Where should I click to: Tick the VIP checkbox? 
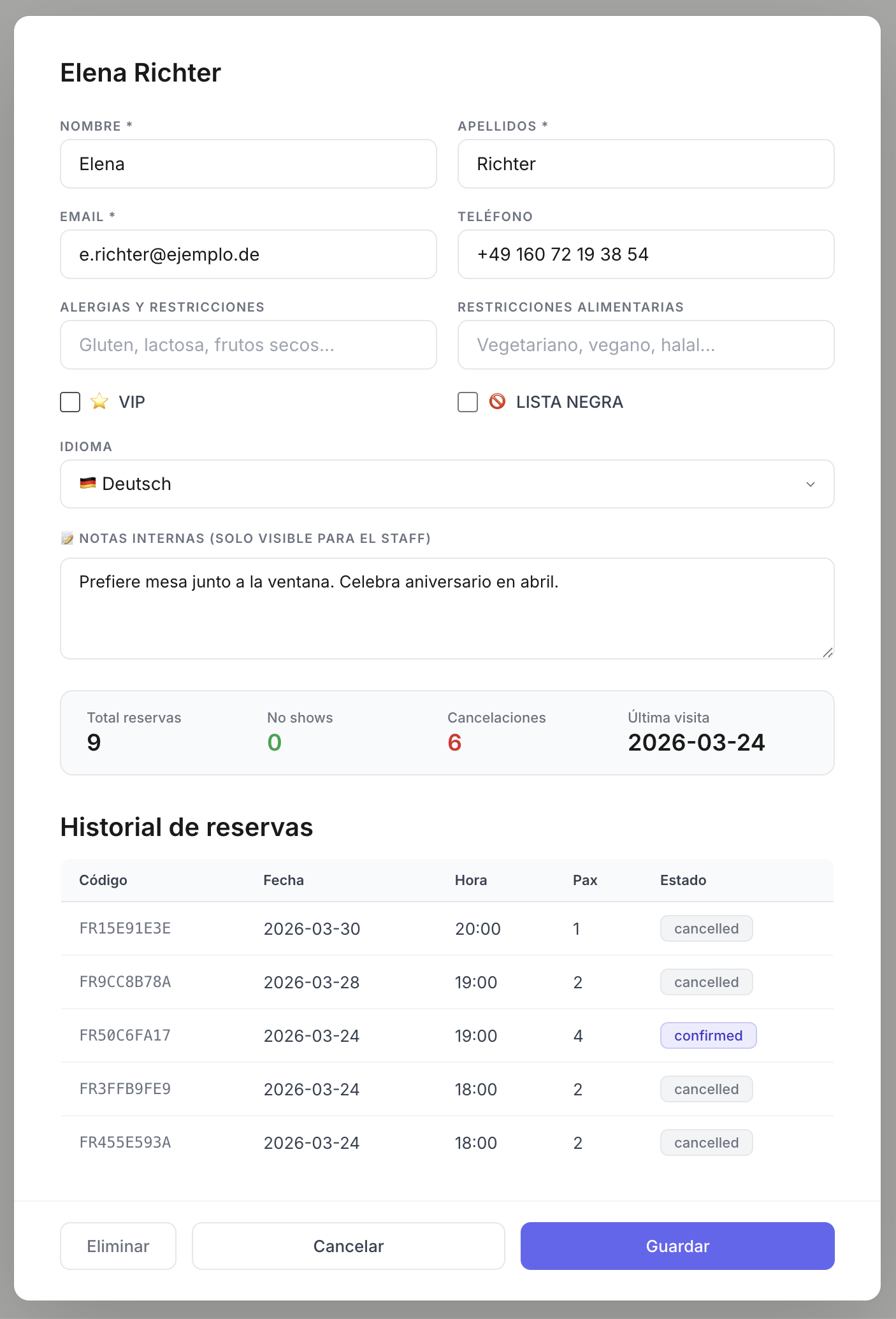point(70,402)
